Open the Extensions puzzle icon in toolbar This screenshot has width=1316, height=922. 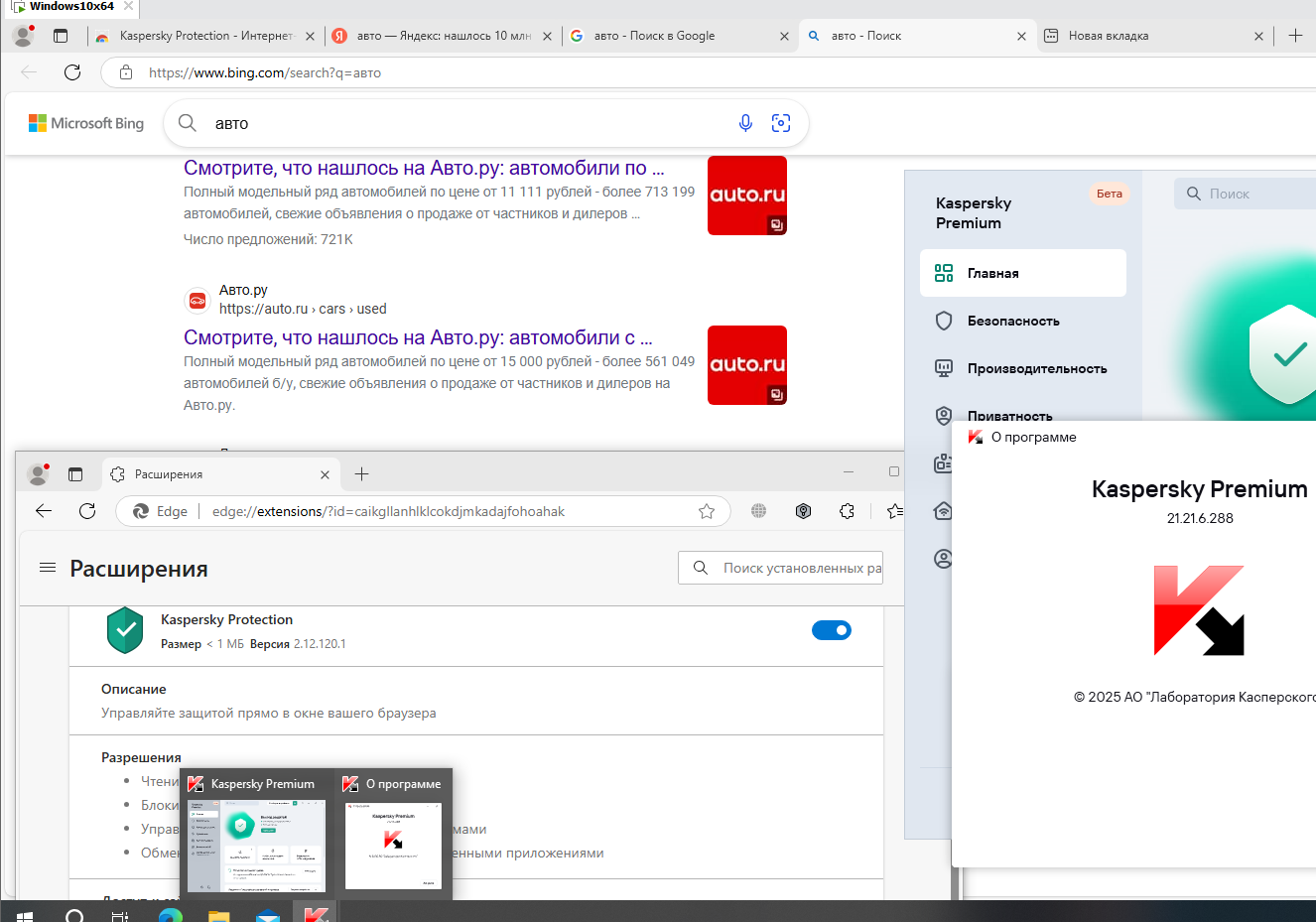[x=847, y=511]
